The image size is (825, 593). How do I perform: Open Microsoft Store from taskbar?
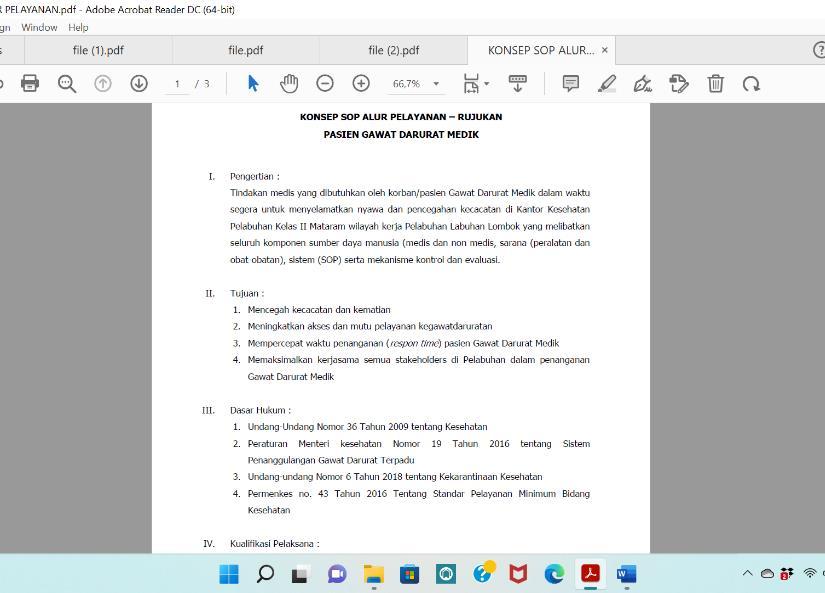click(409, 574)
